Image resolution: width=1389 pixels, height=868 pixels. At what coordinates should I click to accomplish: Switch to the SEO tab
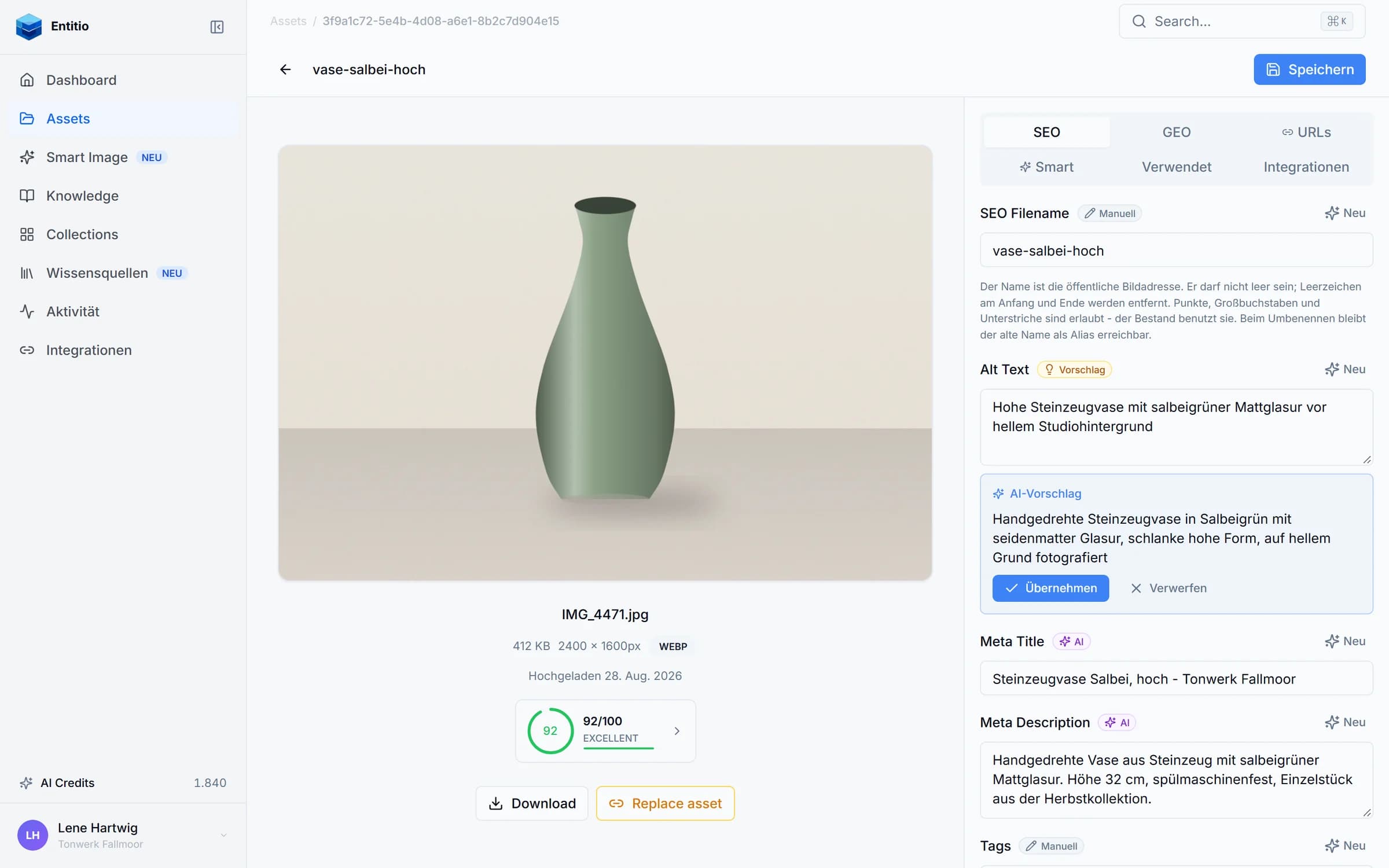click(1047, 133)
